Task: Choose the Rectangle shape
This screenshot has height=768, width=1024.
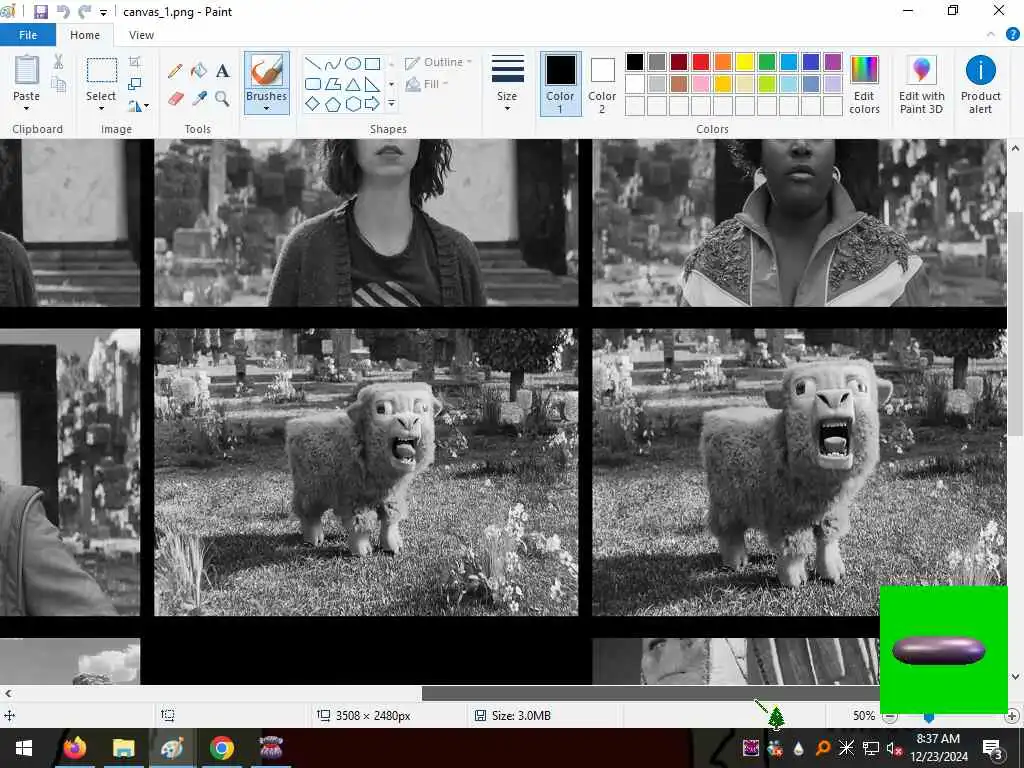Action: point(372,63)
